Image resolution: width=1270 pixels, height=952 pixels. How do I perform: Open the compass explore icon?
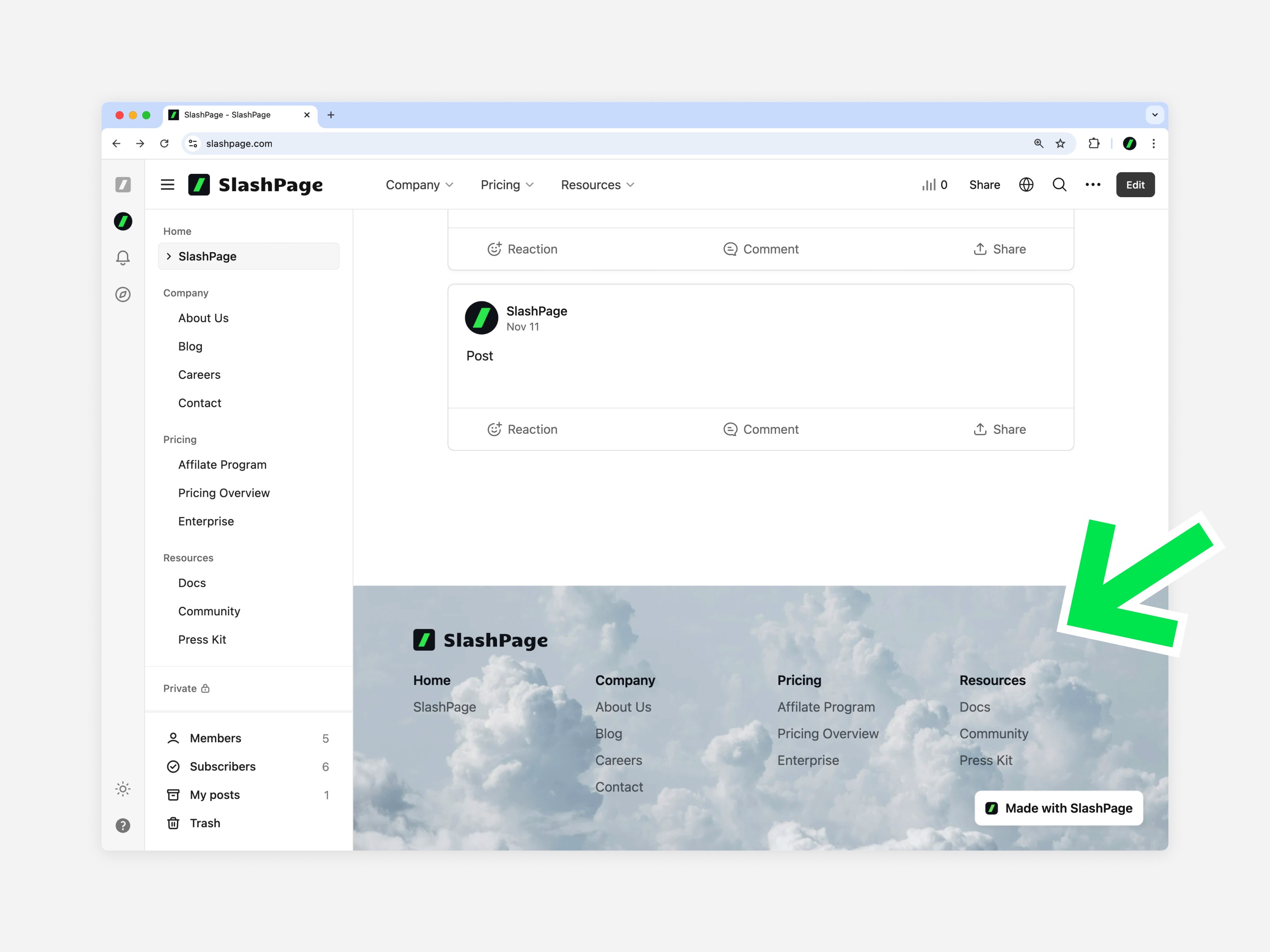[x=123, y=294]
